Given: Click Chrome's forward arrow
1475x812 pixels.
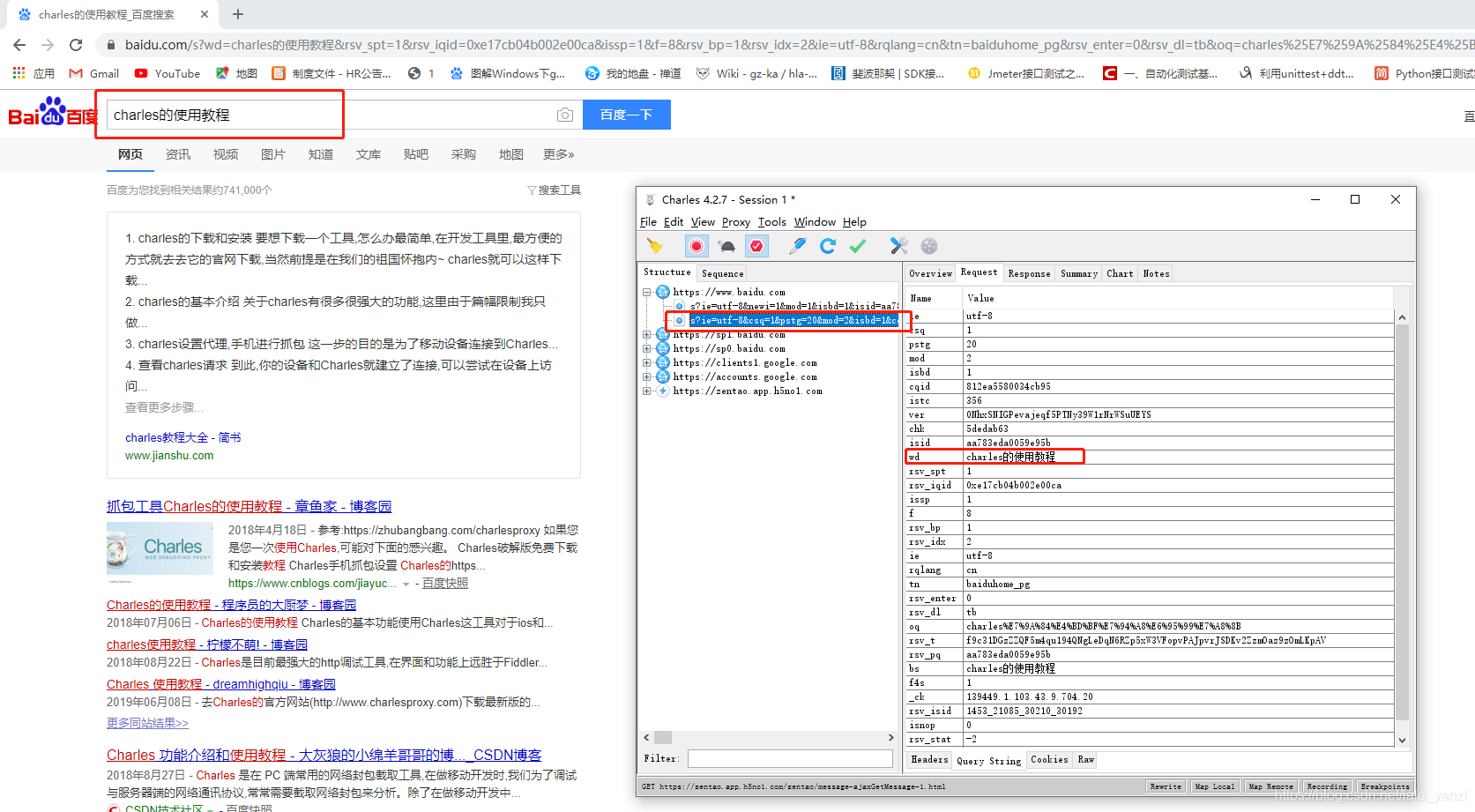Looking at the screenshot, I should (x=48, y=44).
